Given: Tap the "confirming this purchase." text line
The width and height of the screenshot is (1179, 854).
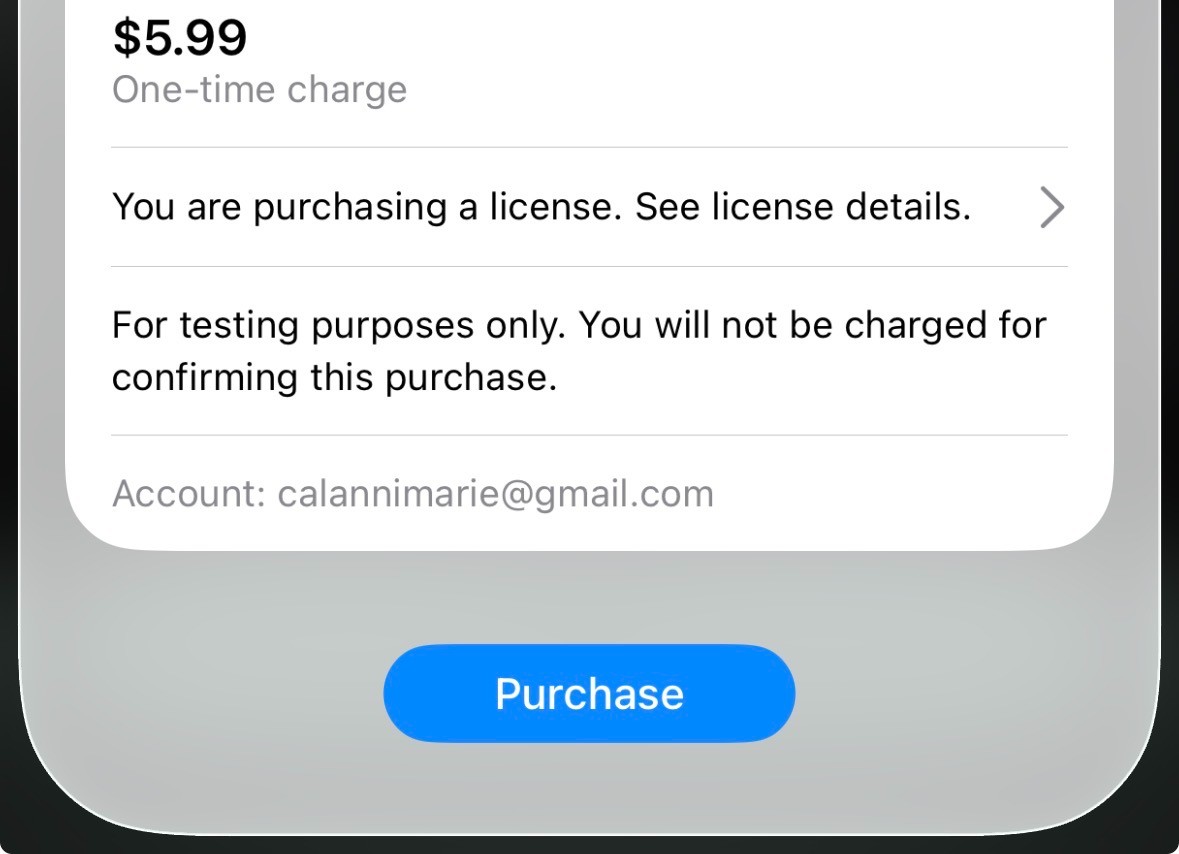Looking at the screenshot, I should tap(333, 378).
